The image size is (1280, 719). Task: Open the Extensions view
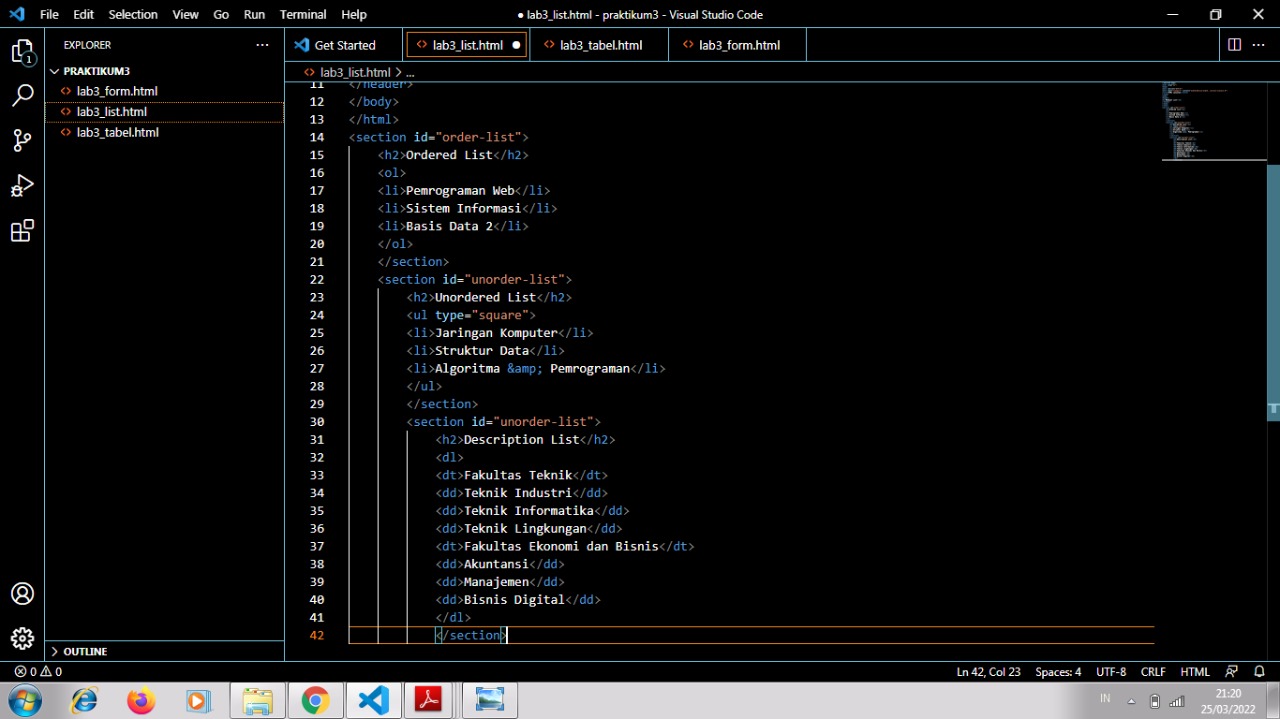(22, 231)
